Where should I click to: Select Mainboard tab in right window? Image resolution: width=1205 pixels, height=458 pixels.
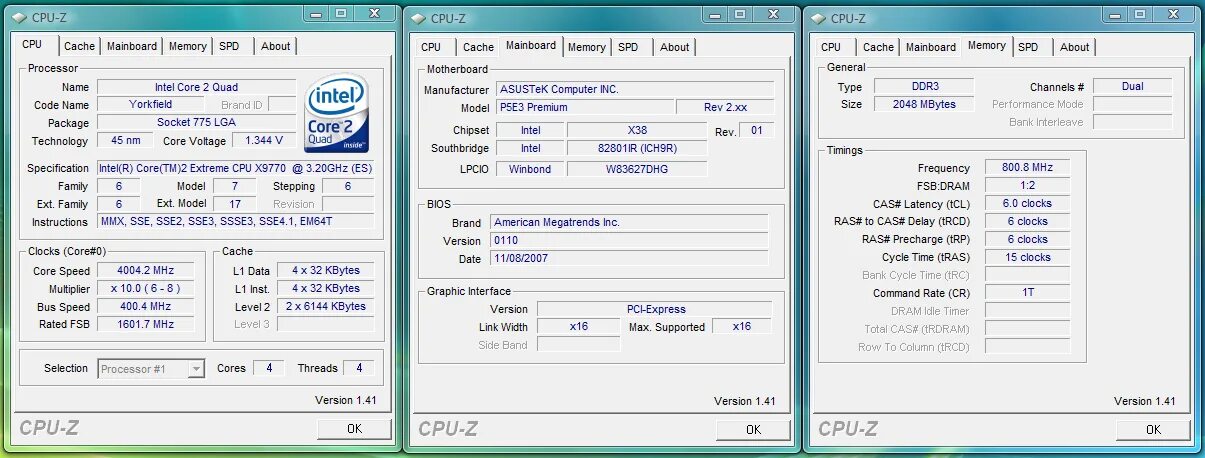[x=931, y=47]
